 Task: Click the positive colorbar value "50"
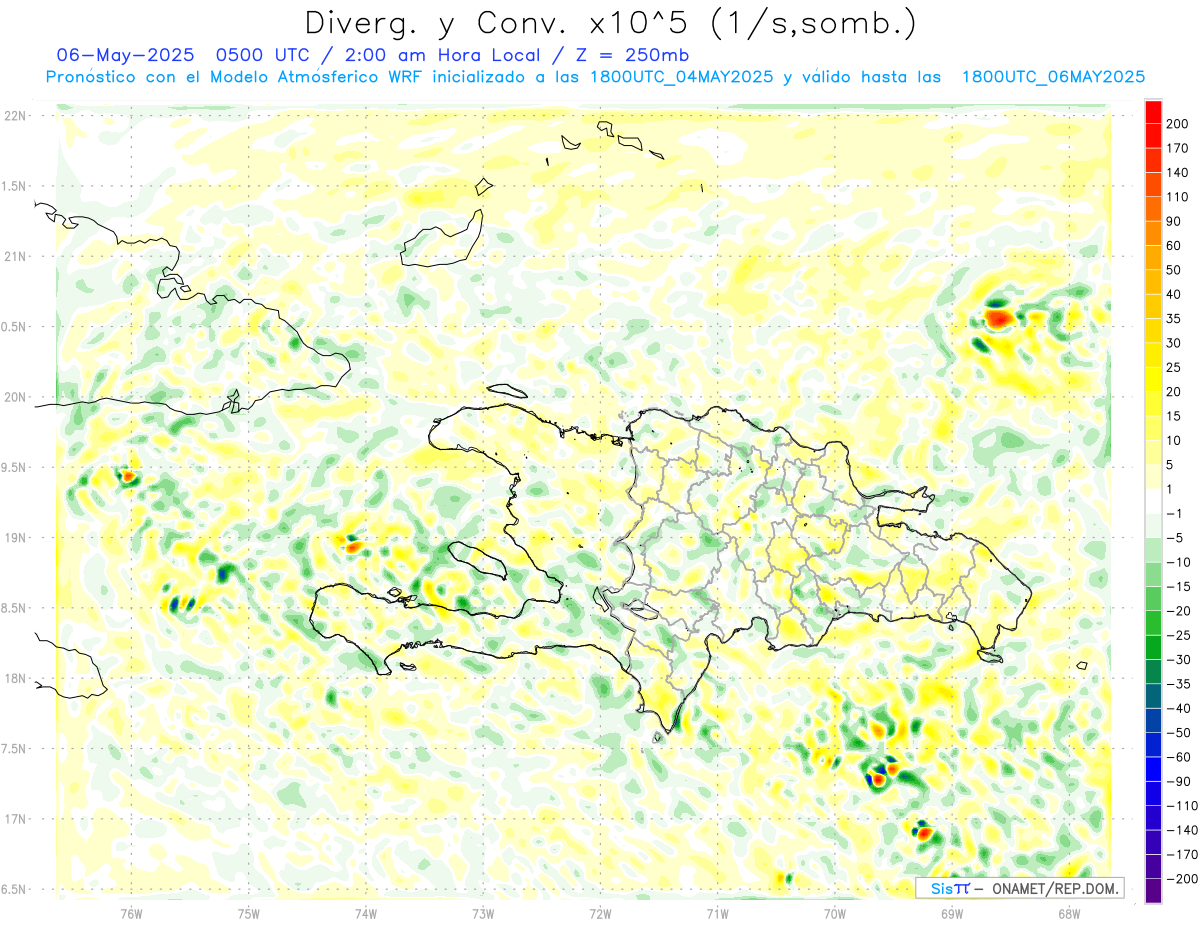click(1175, 270)
